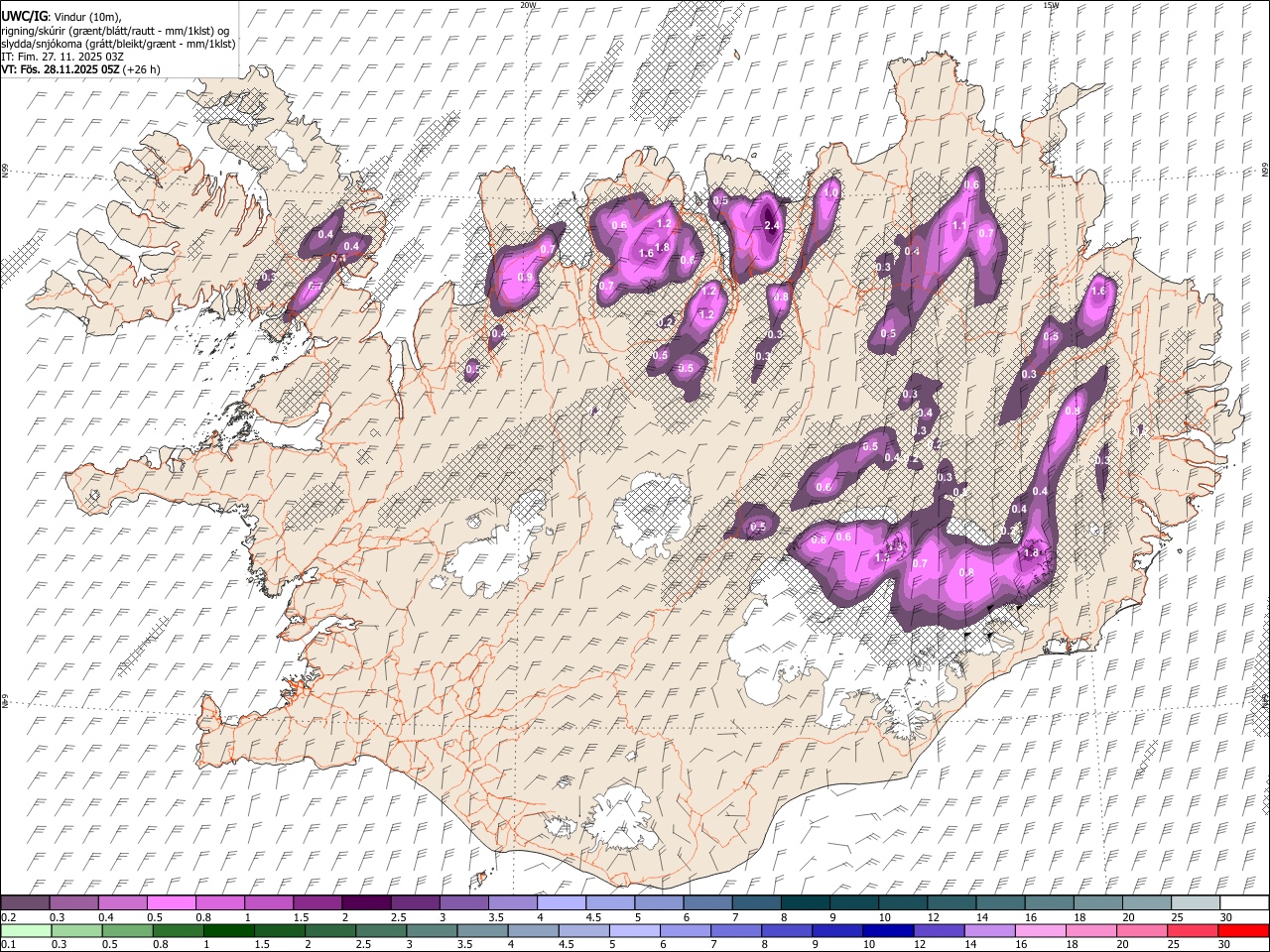1270x952 pixels.
Task: Click the 'rigning/skúrir (grænt/blátt/rautt - mm/1klst) og' line
Action: click(x=115, y=31)
